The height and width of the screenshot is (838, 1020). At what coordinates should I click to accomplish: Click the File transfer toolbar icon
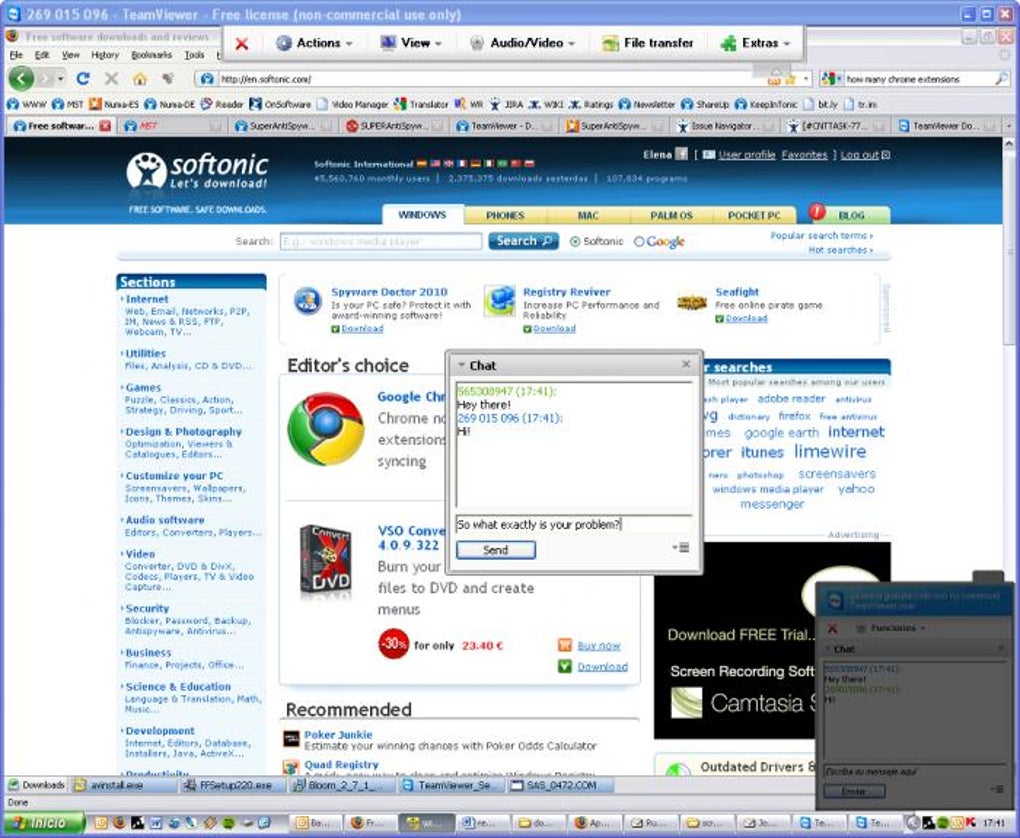click(610, 43)
